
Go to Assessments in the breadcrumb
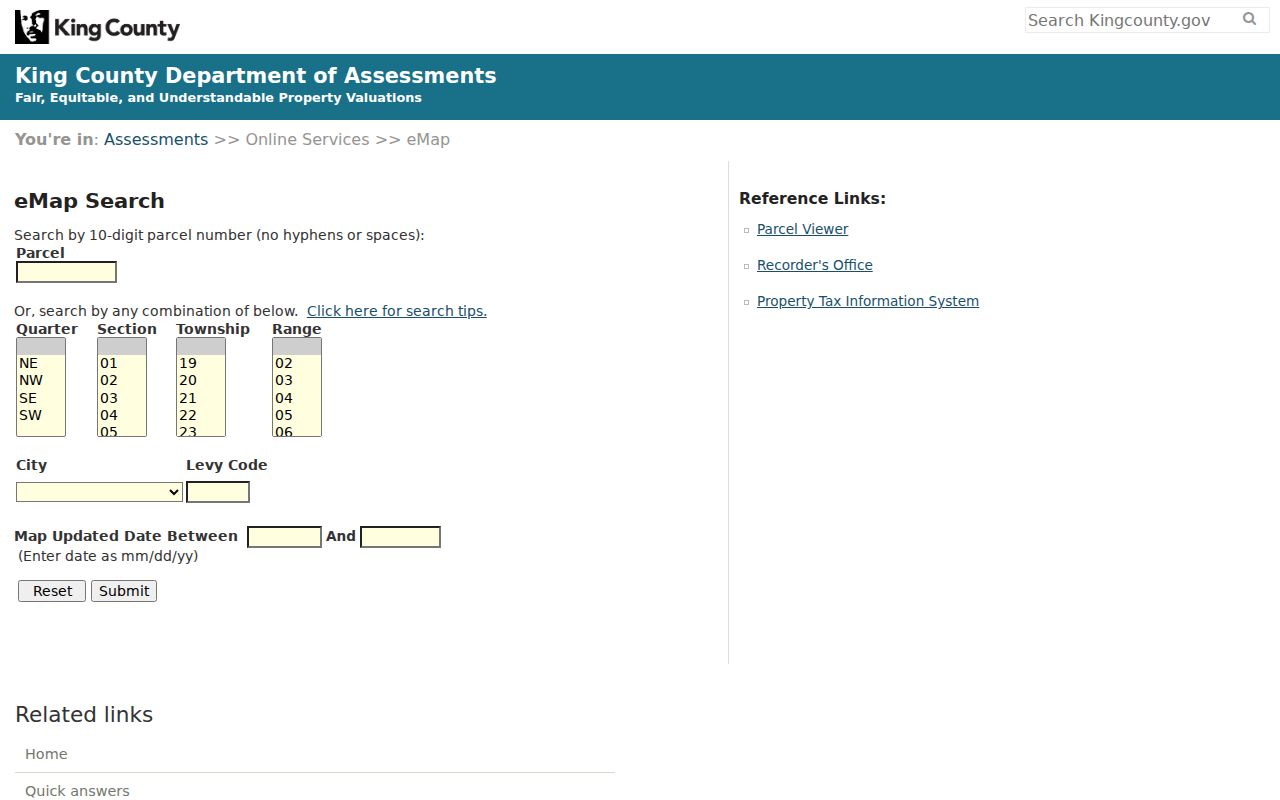click(156, 139)
